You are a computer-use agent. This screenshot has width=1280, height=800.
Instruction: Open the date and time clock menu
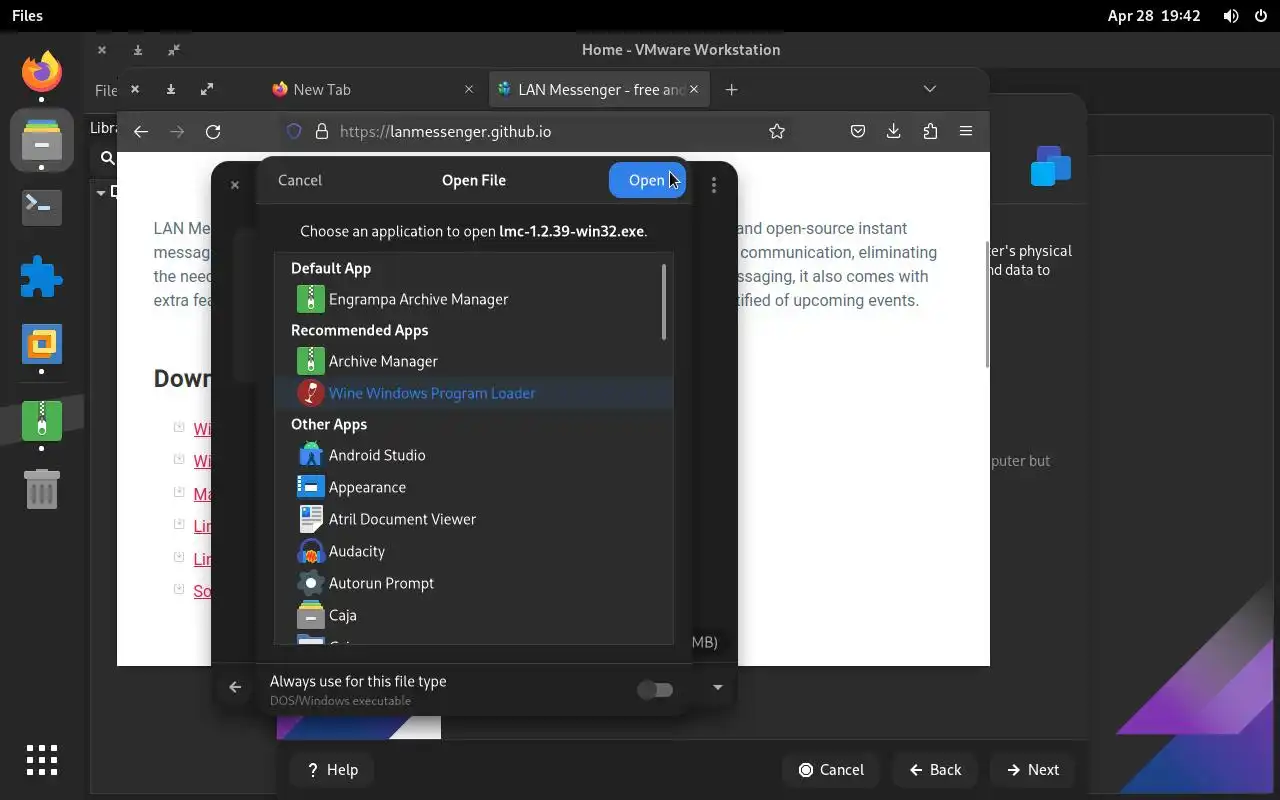pos(1154,16)
